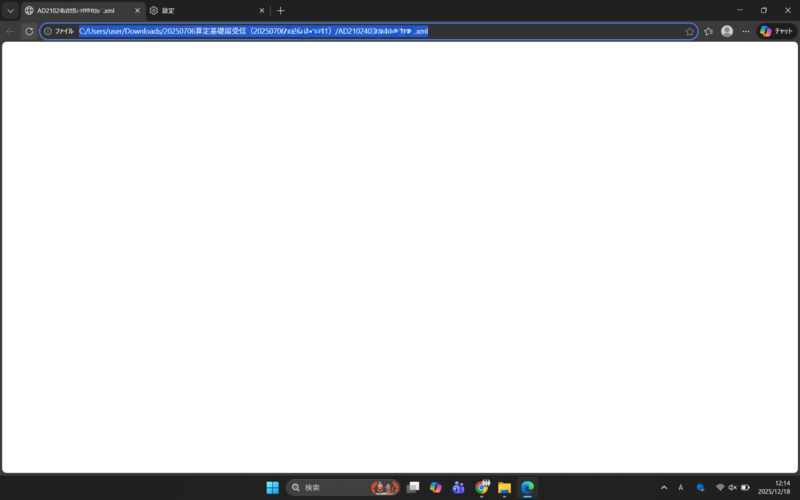This screenshot has height=500, width=800.
Task: Open File Explorer from the taskbar
Action: (505, 487)
